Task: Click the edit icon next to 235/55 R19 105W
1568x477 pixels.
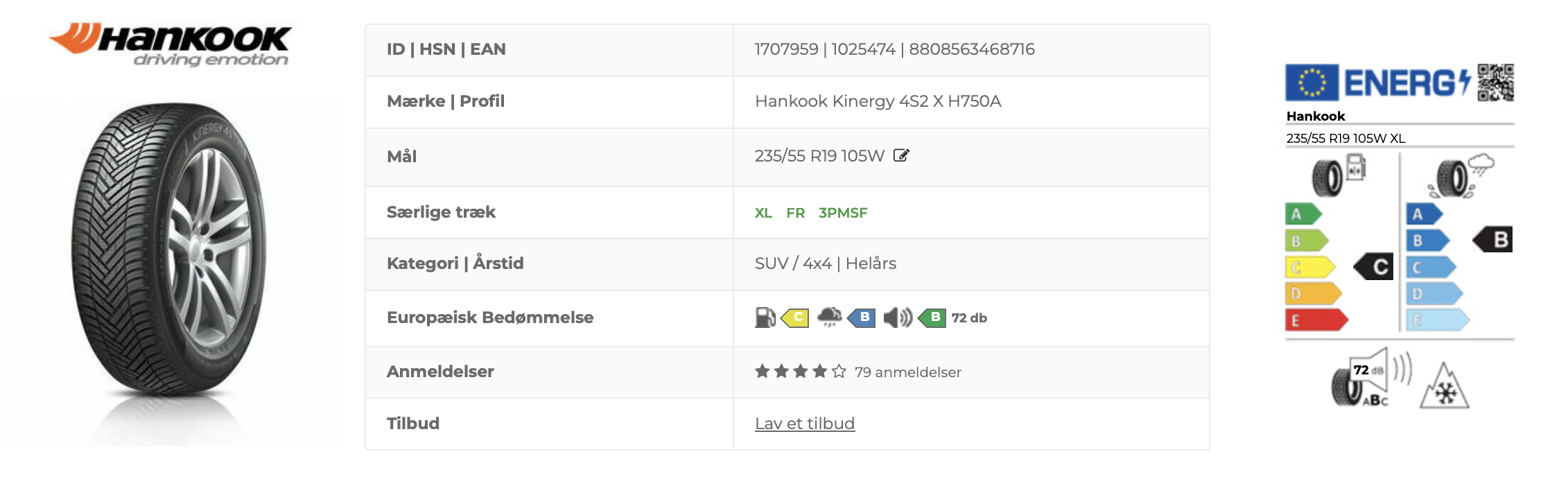Action: pyautogui.click(x=901, y=155)
